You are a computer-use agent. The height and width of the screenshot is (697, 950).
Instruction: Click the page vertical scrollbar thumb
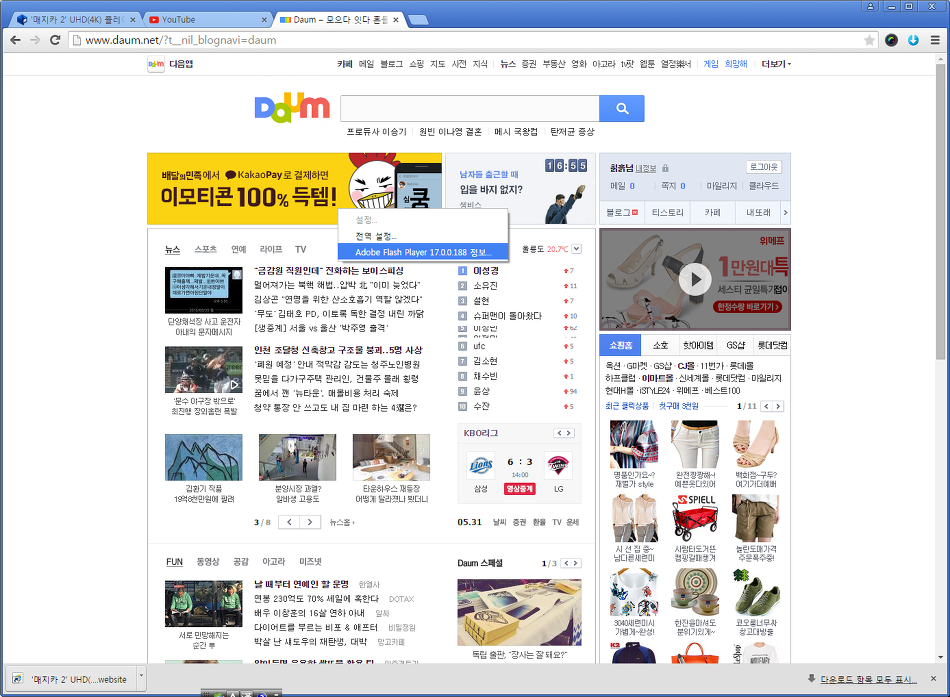[x=940, y=212]
